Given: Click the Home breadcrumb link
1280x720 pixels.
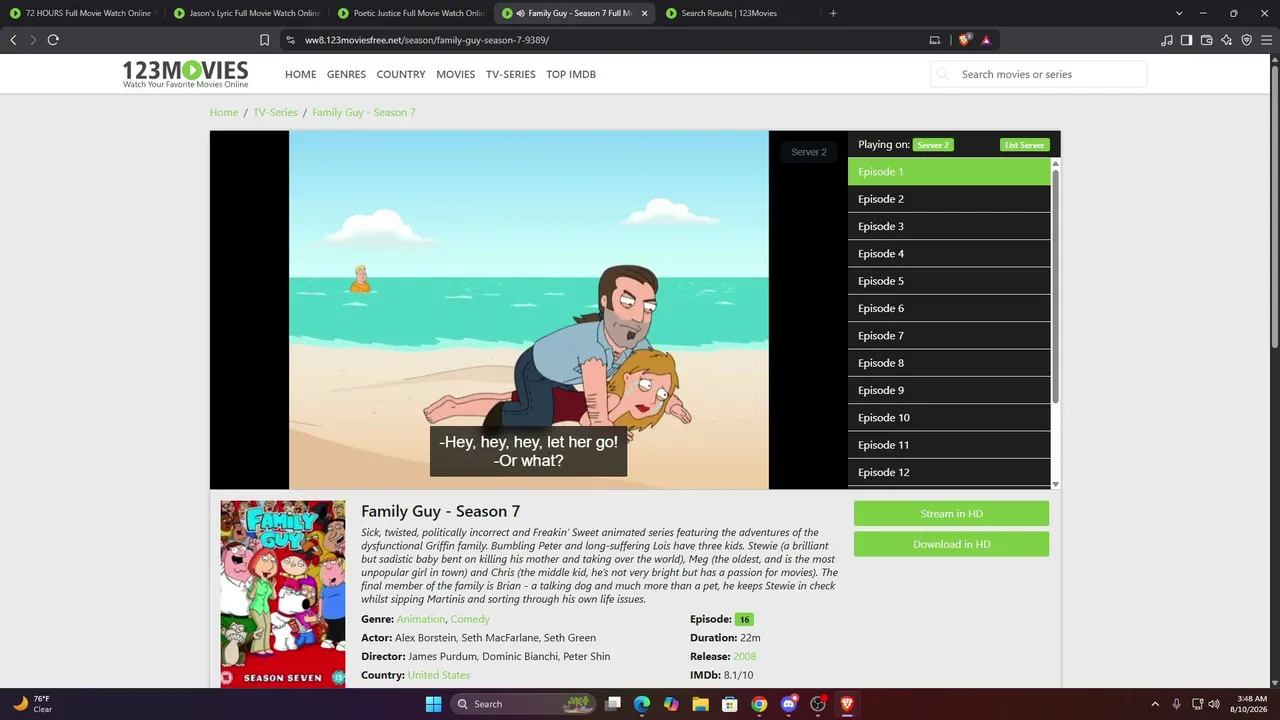Looking at the screenshot, I should tap(224, 112).
